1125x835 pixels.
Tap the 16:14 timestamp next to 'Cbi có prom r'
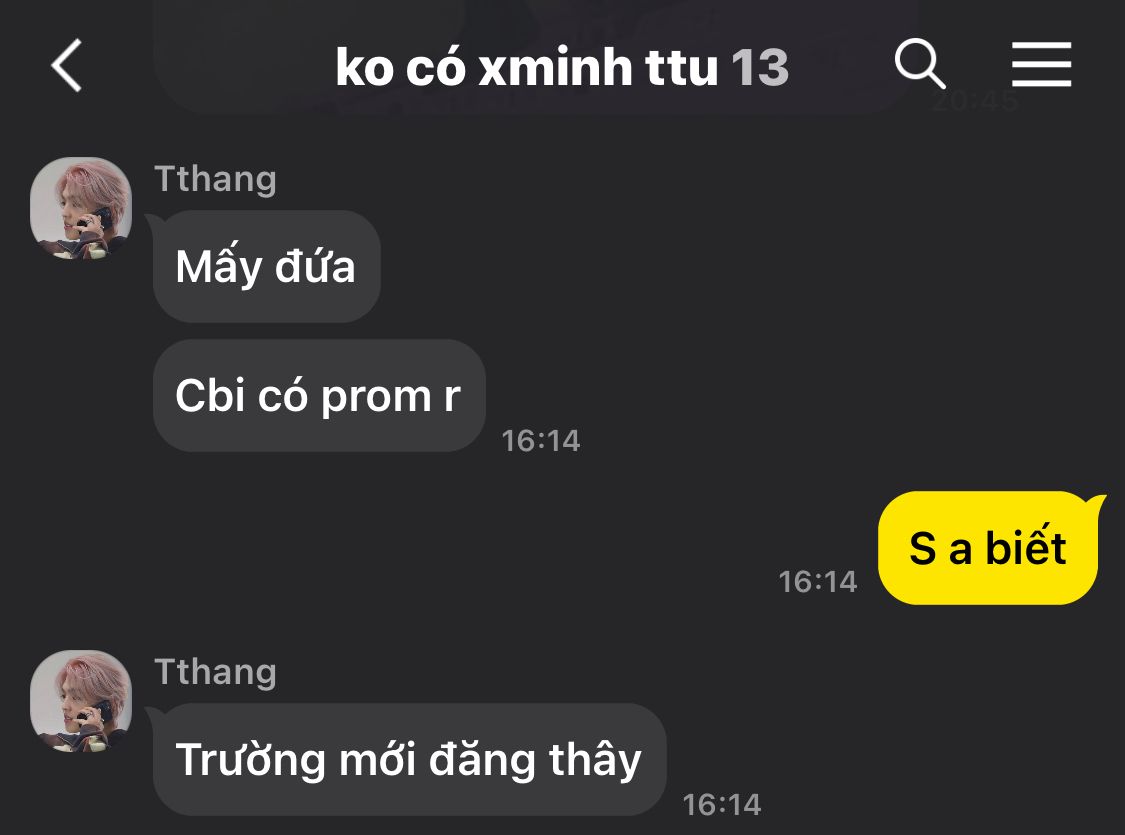pyautogui.click(x=540, y=440)
